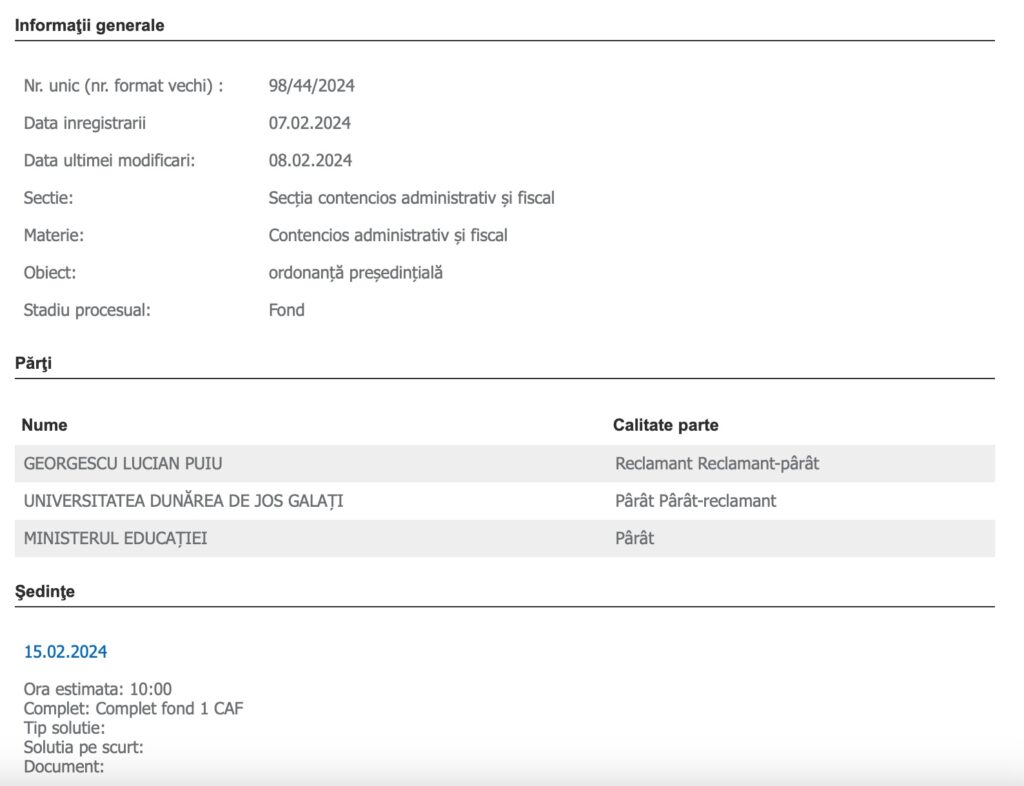
Task: Select the MINISTERUL EDUCAȚIEI party name
Action: (116, 538)
